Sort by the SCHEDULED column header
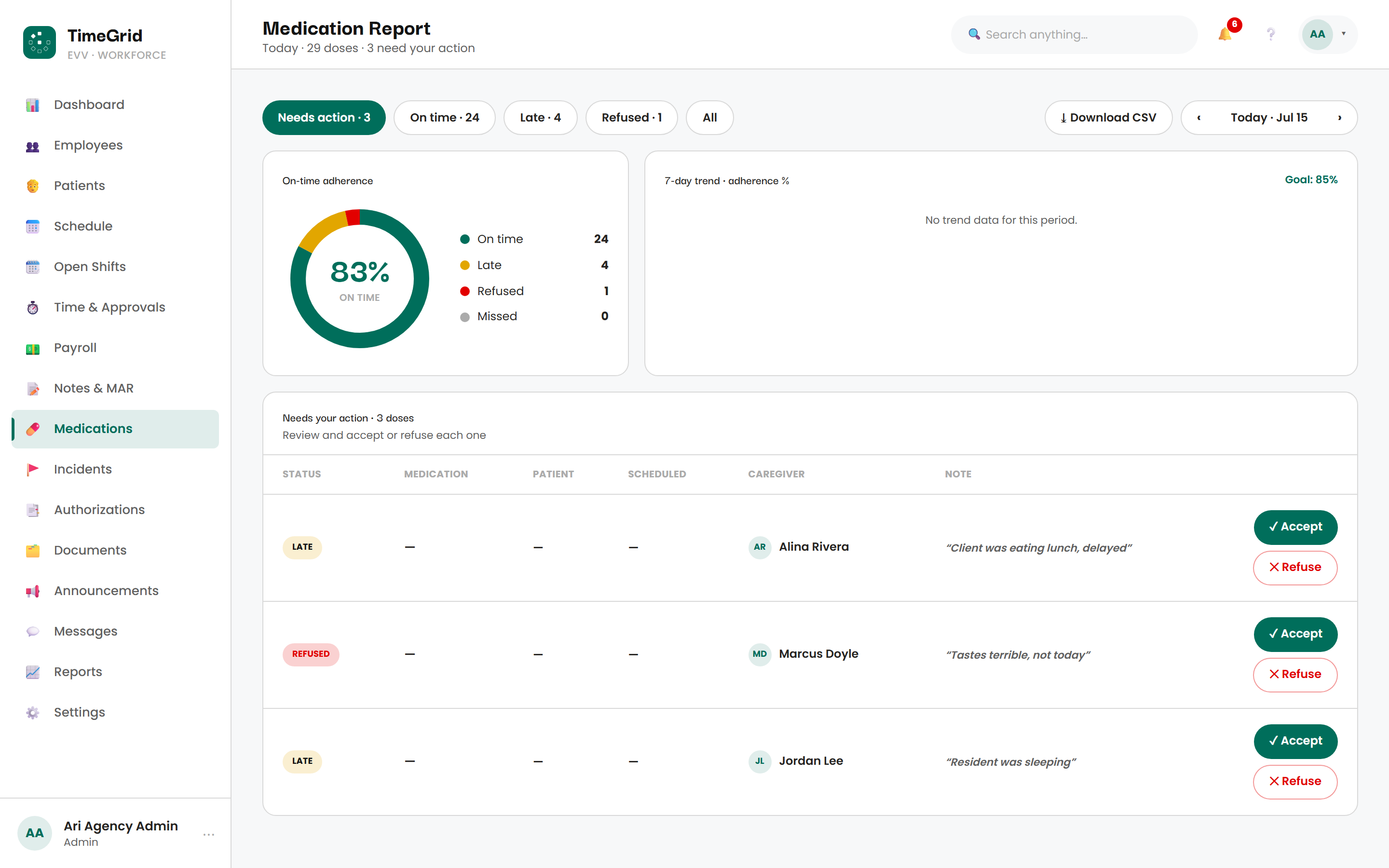 [656, 474]
